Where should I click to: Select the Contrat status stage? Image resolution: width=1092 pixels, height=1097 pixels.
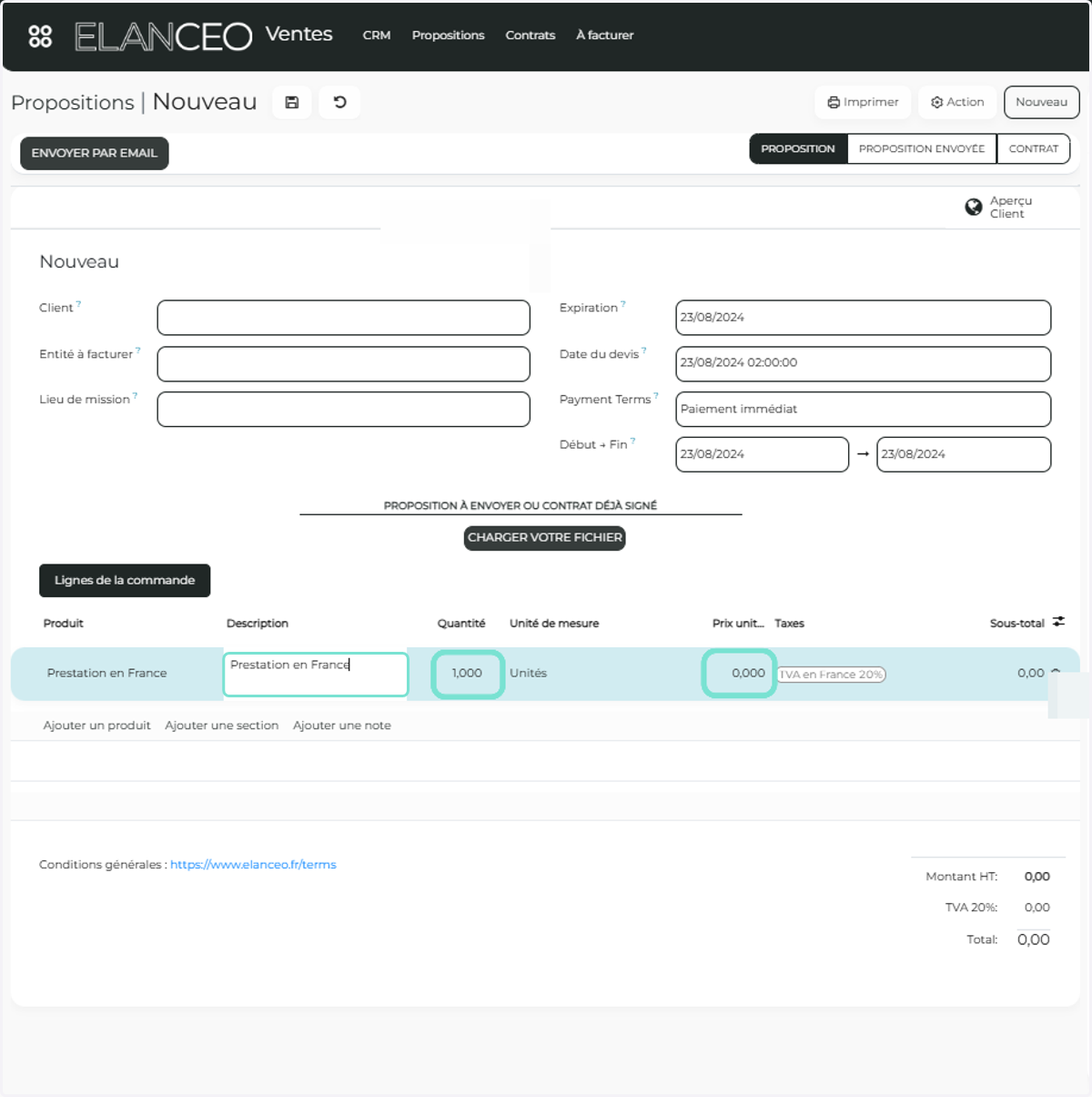point(1034,149)
